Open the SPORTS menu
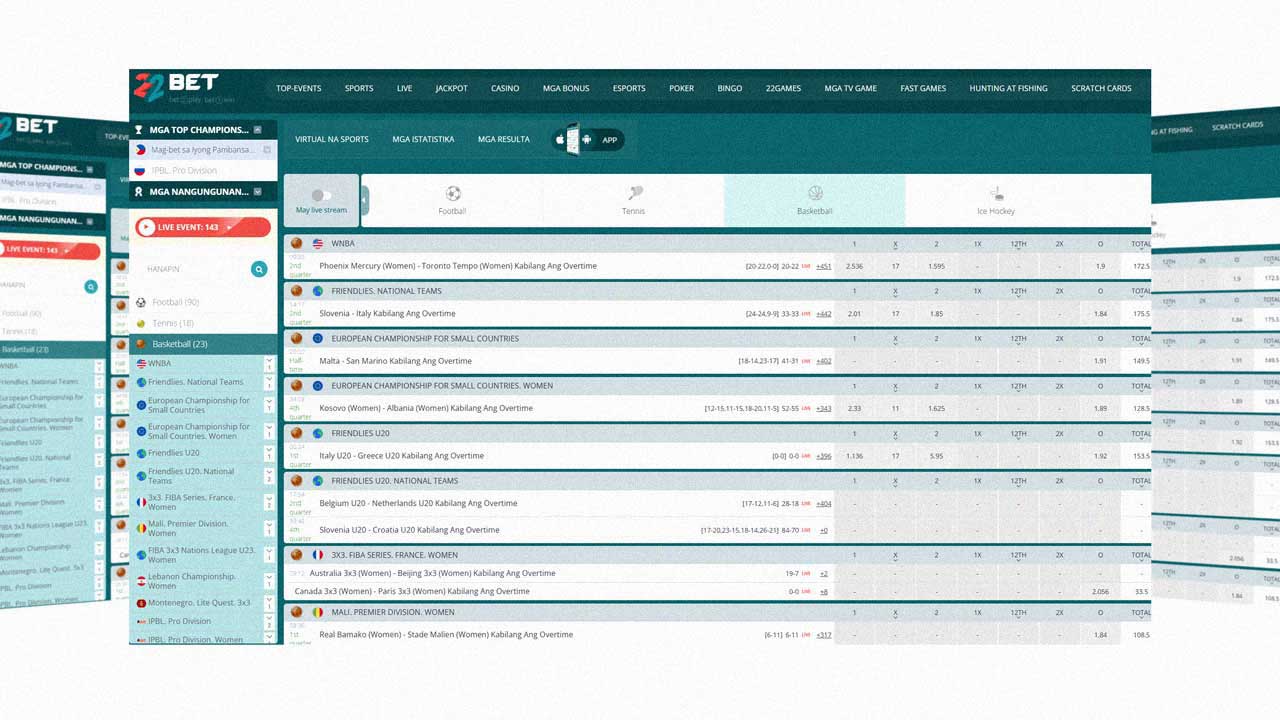The width and height of the screenshot is (1280, 720). [x=359, y=88]
